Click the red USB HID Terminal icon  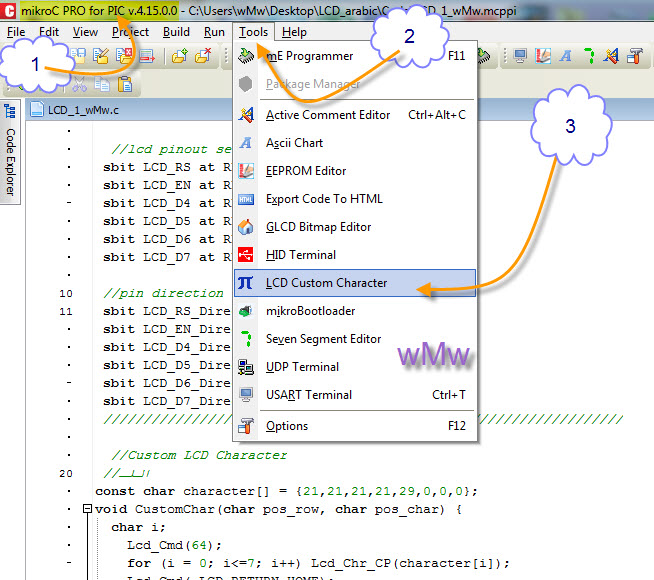click(x=246, y=254)
